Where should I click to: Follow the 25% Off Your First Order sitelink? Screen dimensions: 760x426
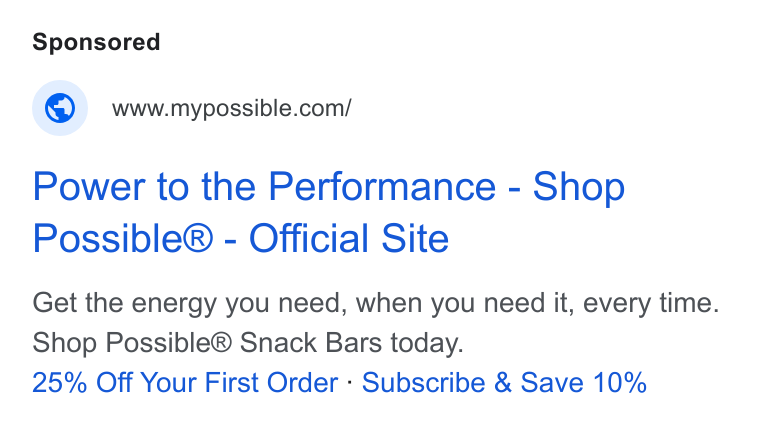click(x=185, y=382)
